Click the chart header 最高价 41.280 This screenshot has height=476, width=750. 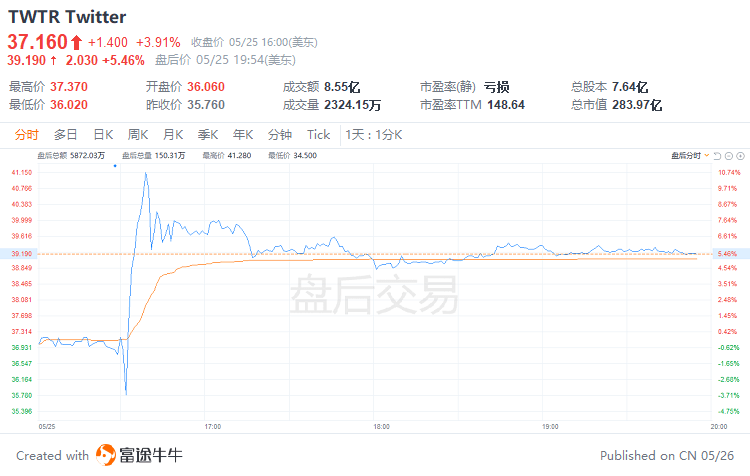pos(227,155)
